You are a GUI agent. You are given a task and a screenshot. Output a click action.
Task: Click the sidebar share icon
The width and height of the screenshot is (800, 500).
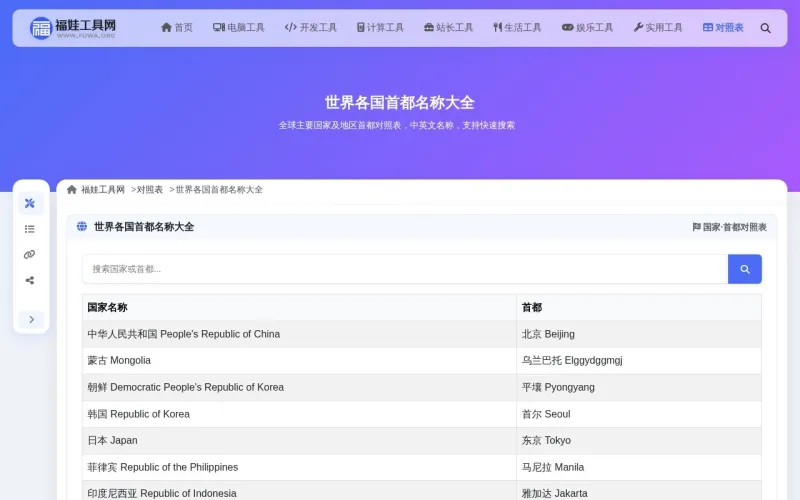[30, 280]
